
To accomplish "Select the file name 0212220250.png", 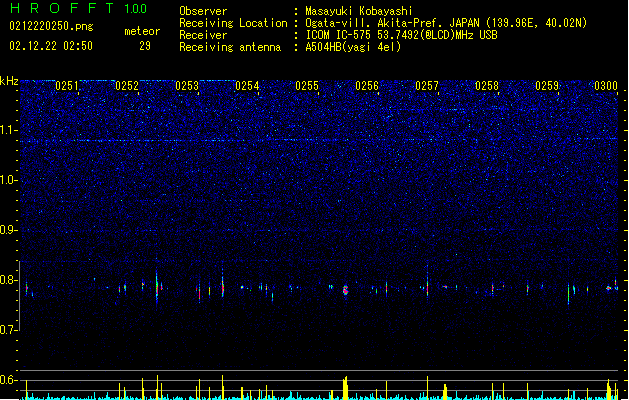I will pyautogui.click(x=51, y=26).
